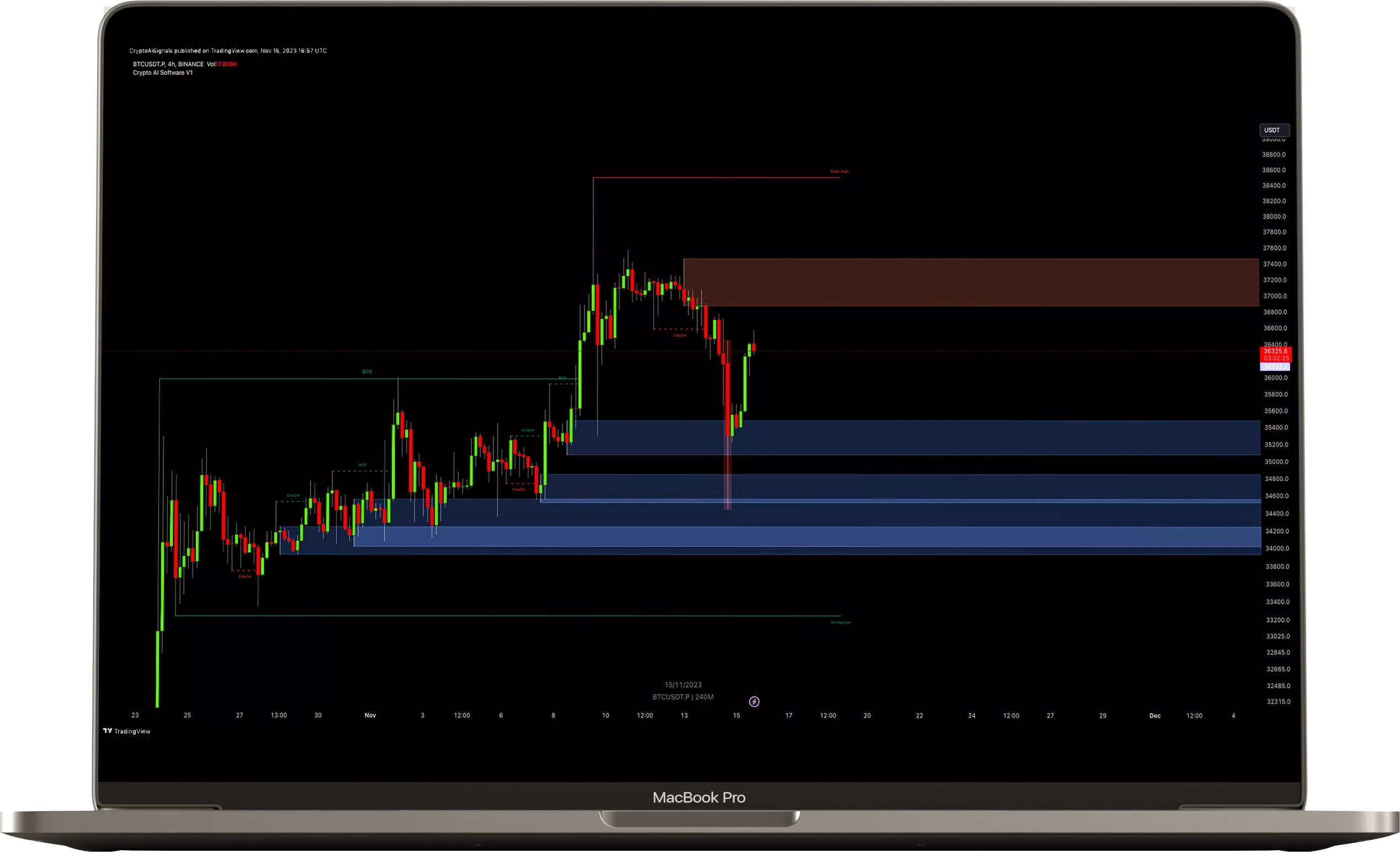Click the Dec label on the time axis
This screenshot has height=852, width=1400.
(1154, 716)
